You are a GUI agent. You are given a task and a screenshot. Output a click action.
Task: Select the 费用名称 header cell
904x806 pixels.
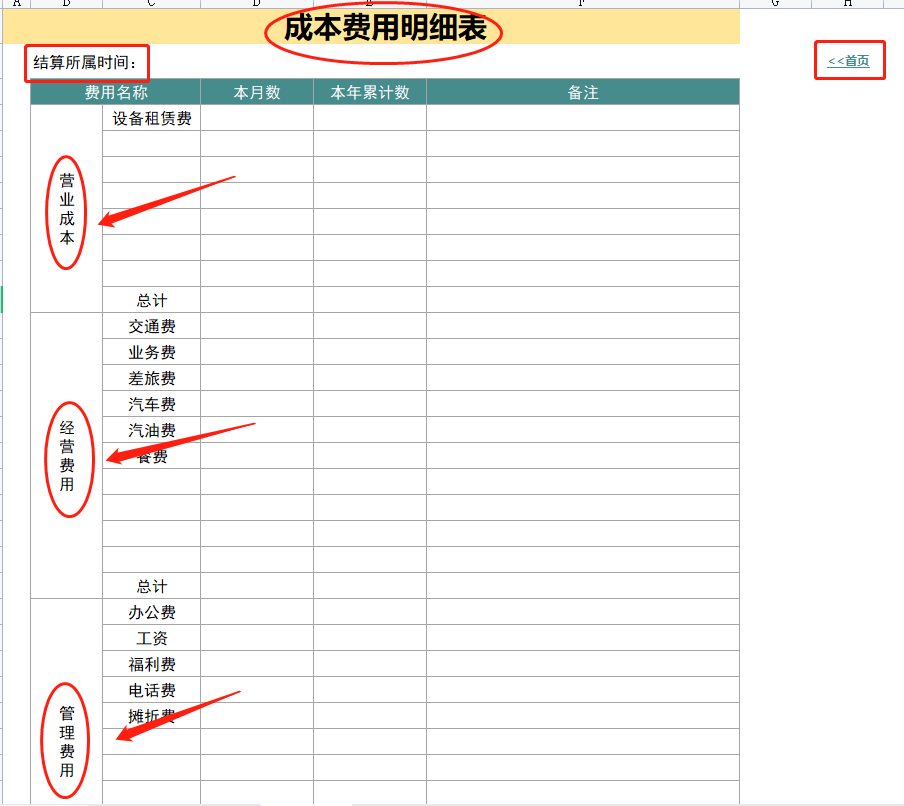tap(116, 91)
